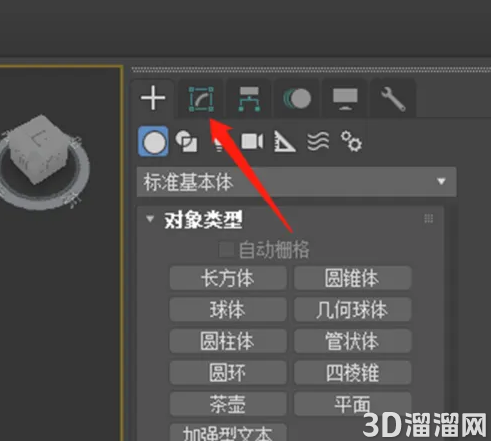Switch to the Display panel tab

pyautogui.click(x=345, y=99)
